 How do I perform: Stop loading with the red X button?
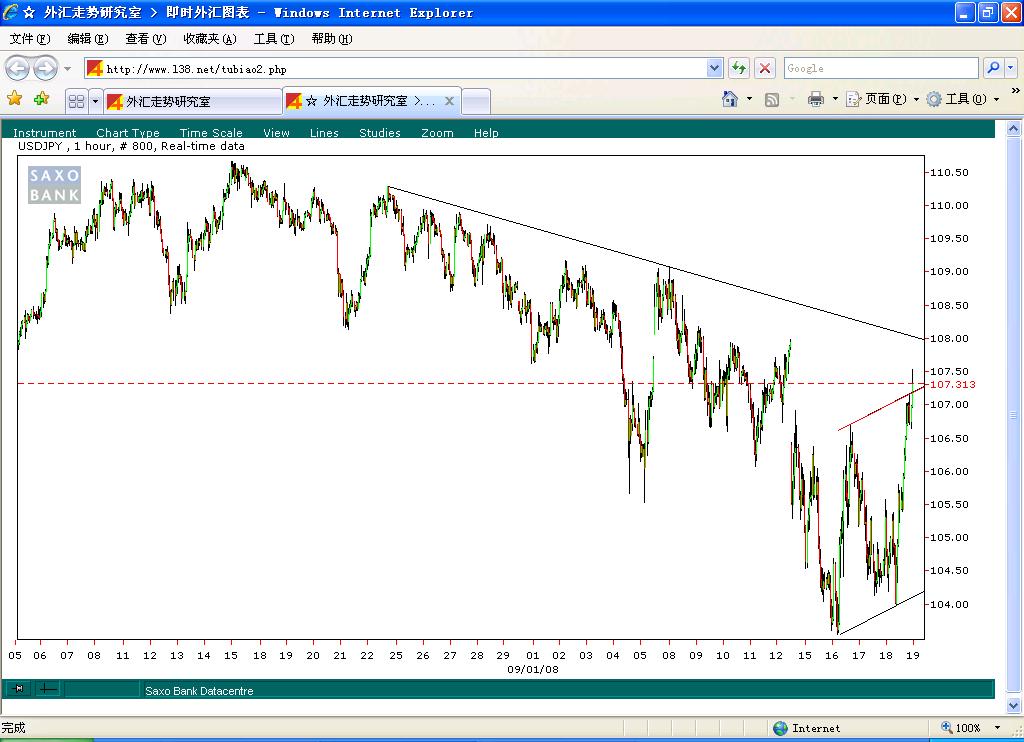click(765, 68)
